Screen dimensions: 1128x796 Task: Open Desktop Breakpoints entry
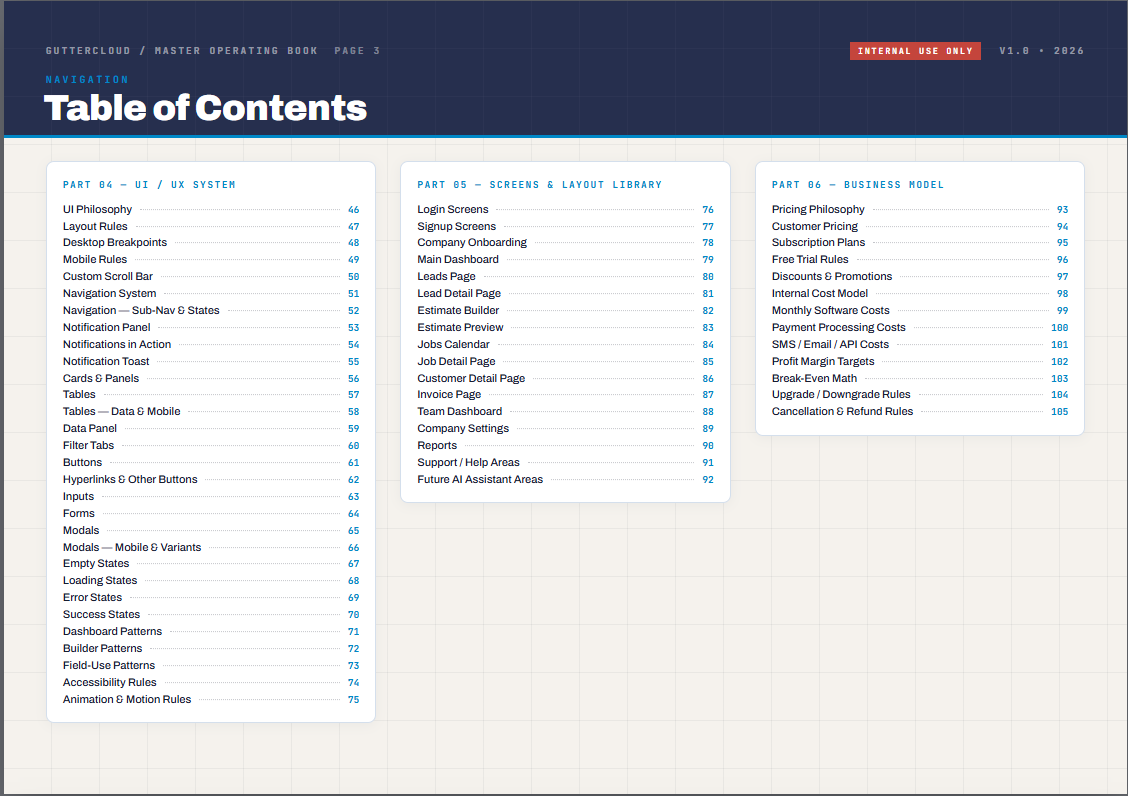click(211, 243)
